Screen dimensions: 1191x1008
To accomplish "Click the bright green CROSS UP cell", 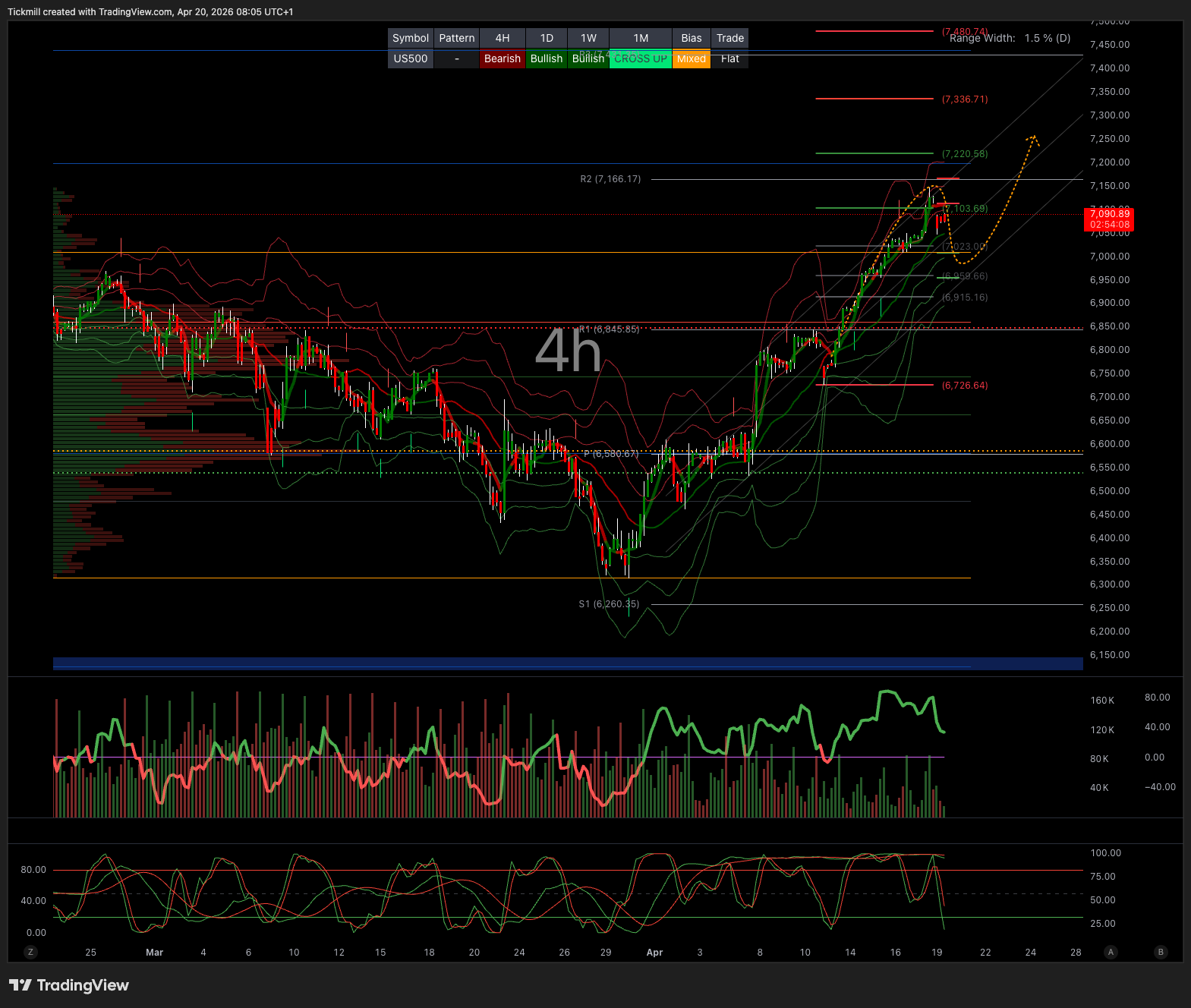I will [641, 58].
